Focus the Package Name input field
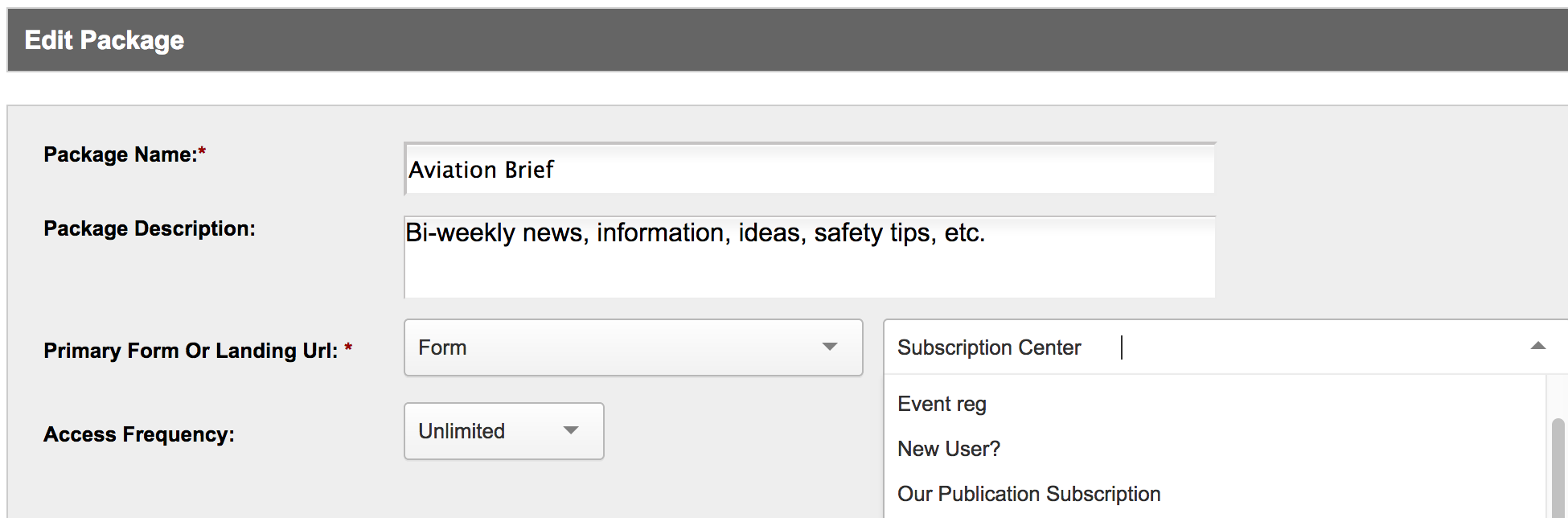Screen dimensions: 1568x518 point(809,170)
